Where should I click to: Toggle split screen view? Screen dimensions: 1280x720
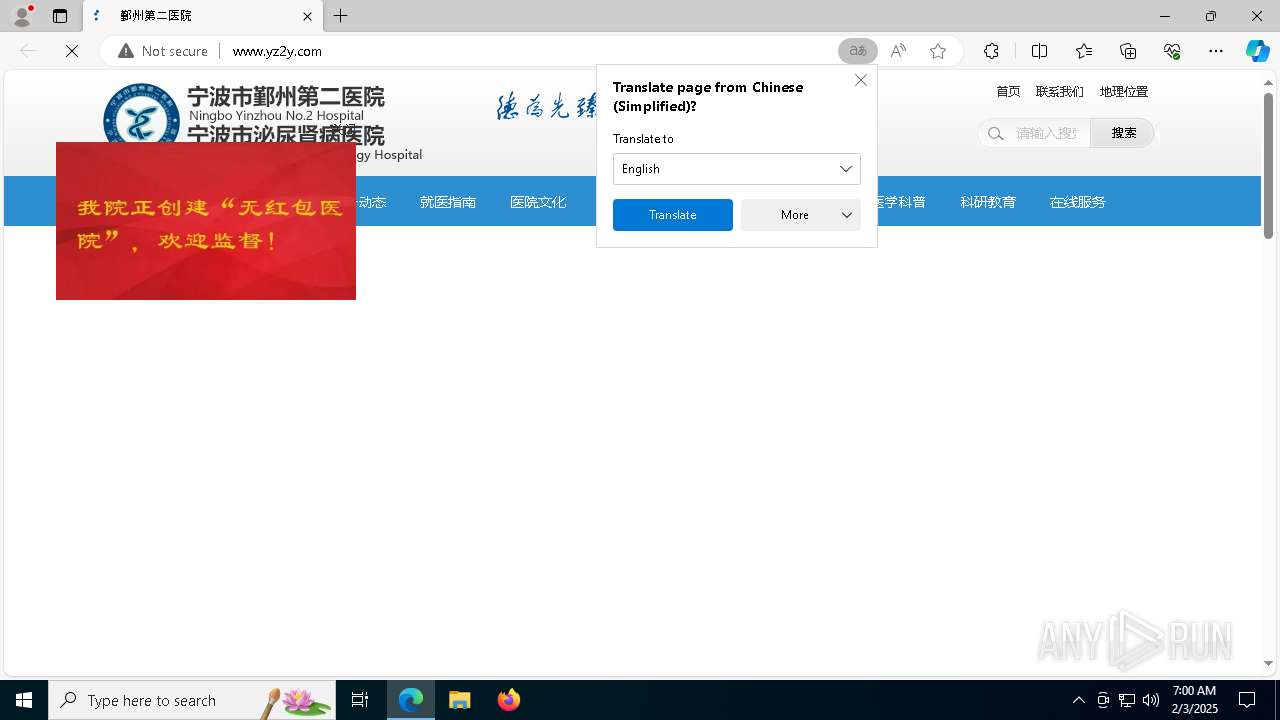tap(1039, 51)
